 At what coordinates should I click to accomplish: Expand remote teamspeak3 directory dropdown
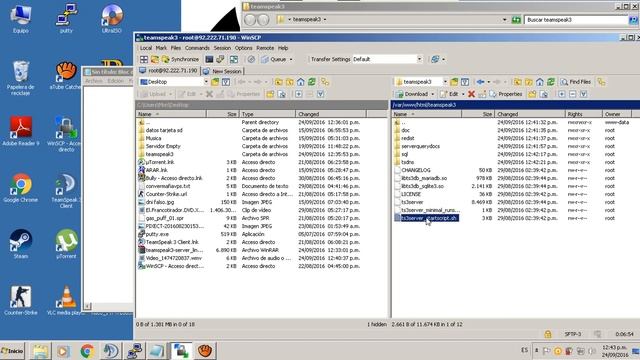click(445, 82)
